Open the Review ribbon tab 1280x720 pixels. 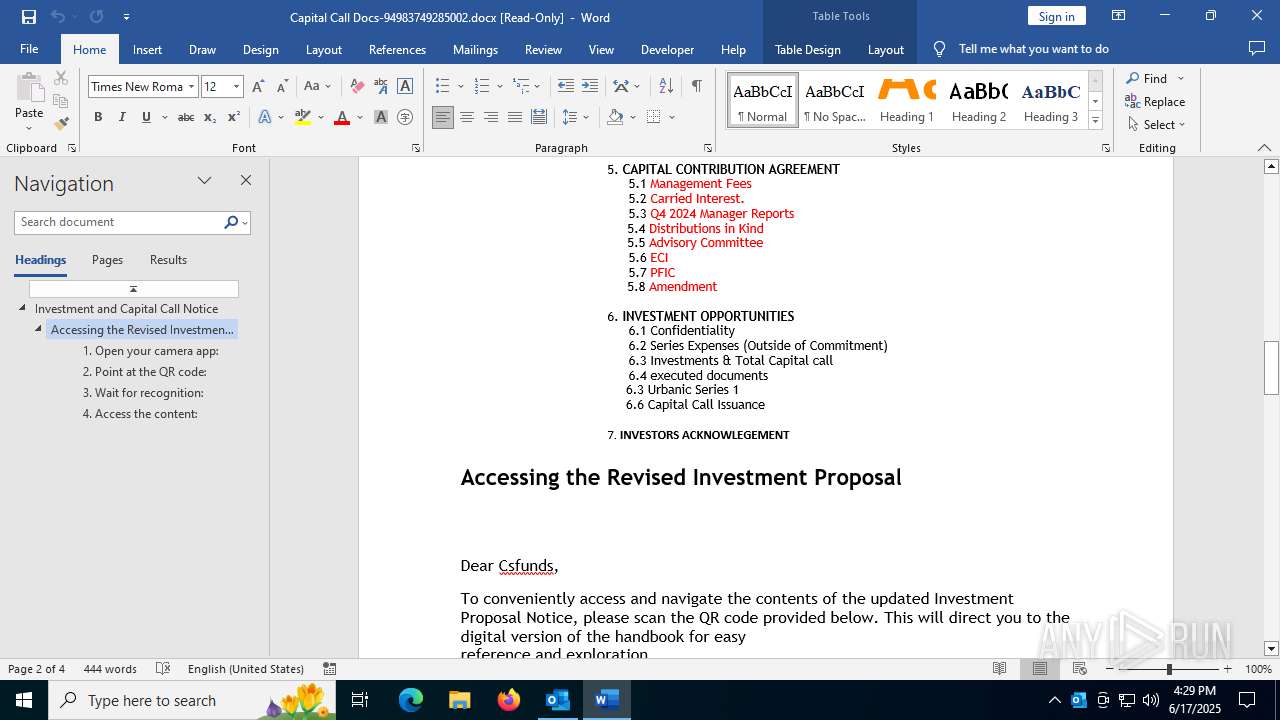tap(543, 49)
